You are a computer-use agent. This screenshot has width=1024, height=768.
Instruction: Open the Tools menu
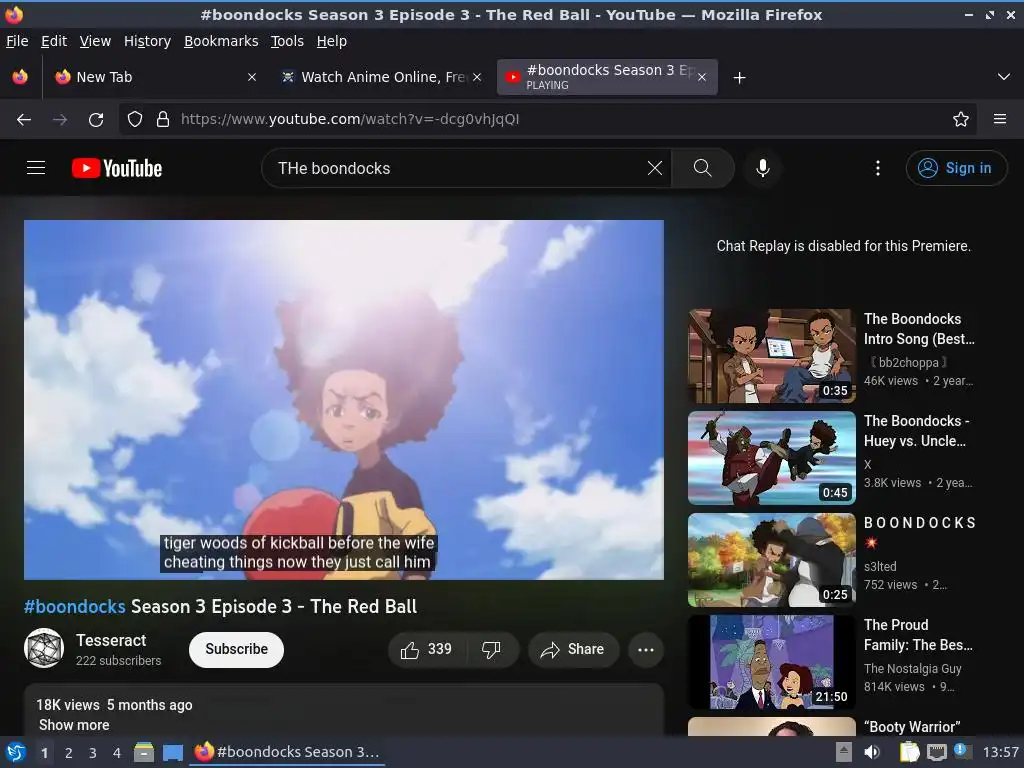[x=287, y=41]
